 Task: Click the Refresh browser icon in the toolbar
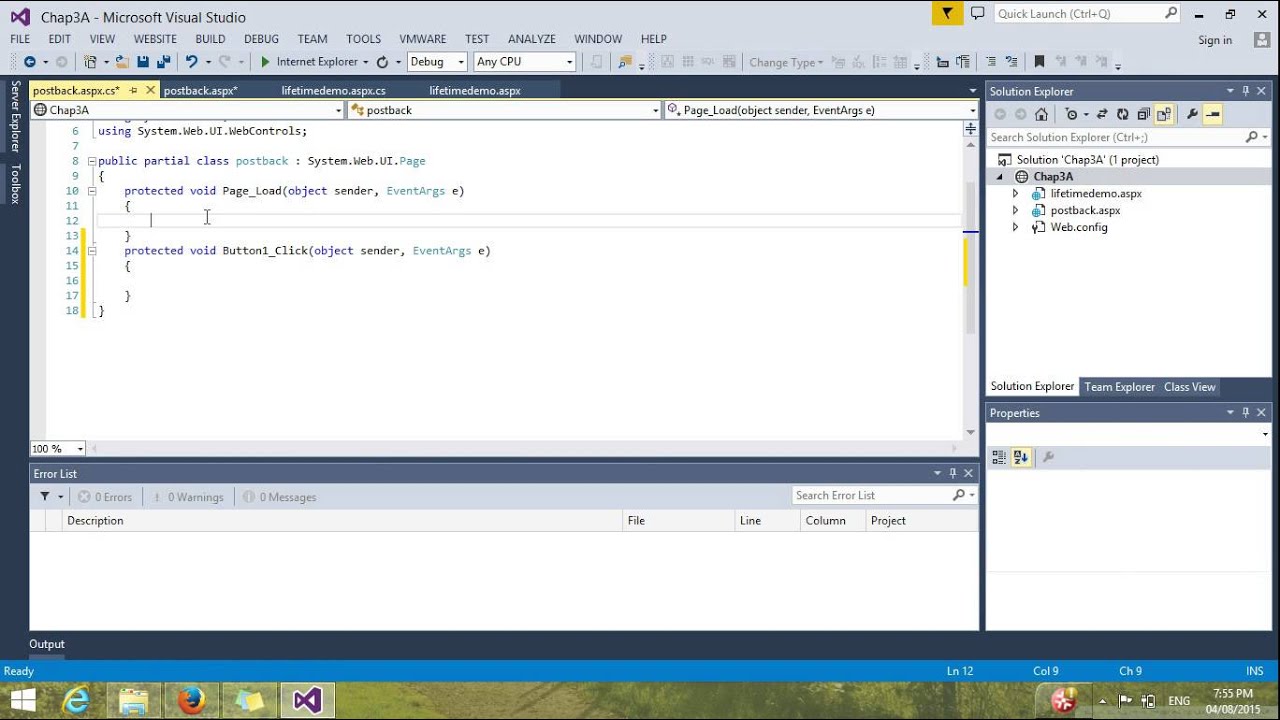(x=382, y=62)
